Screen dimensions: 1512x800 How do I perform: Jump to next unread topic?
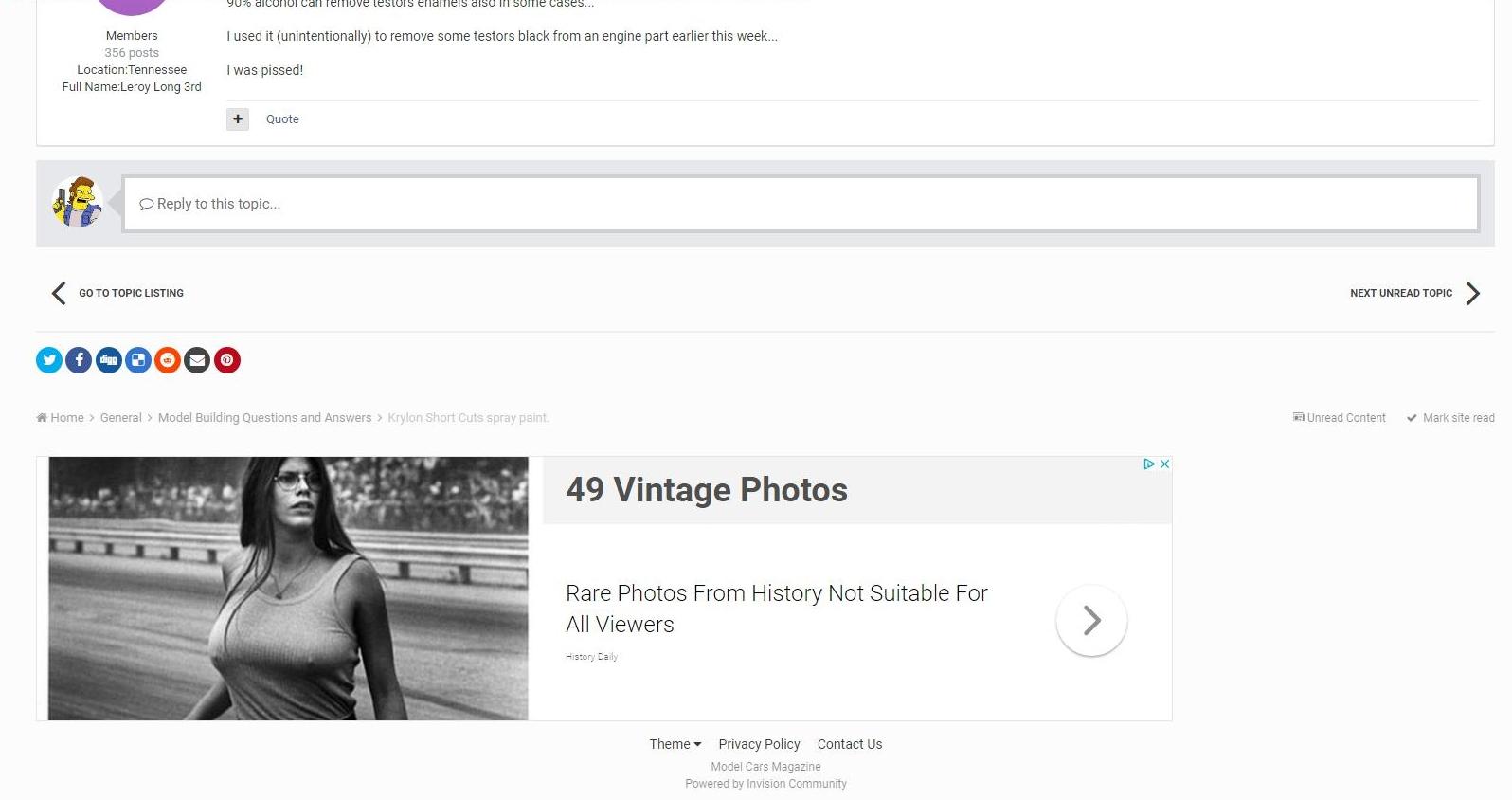[x=1413, y=294]
